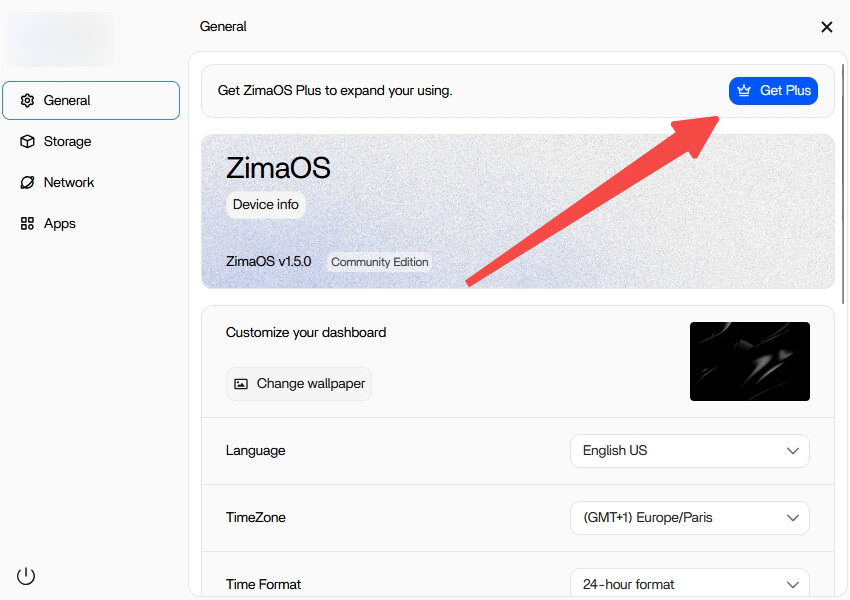The image size is (850, 600).
Task: Click the Get Plus button
Action: tap(773, 91)
